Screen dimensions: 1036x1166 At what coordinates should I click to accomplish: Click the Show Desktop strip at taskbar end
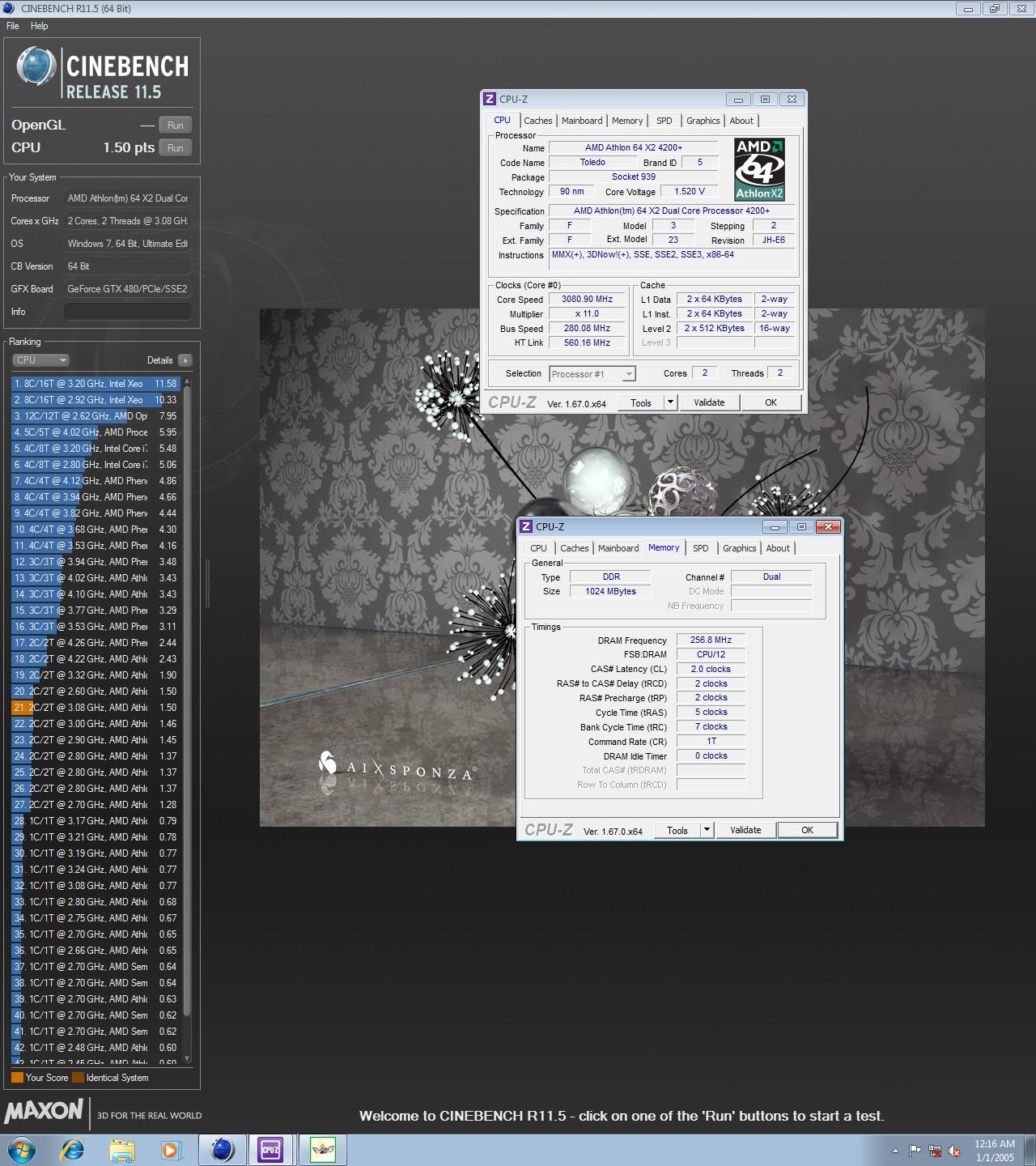tap(1030, 1151)
